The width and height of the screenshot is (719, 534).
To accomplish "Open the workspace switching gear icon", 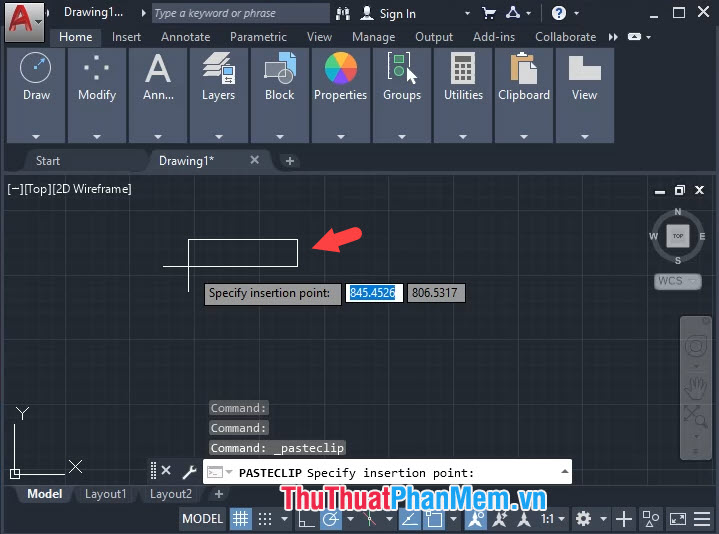I will click(x=583, y=519).
